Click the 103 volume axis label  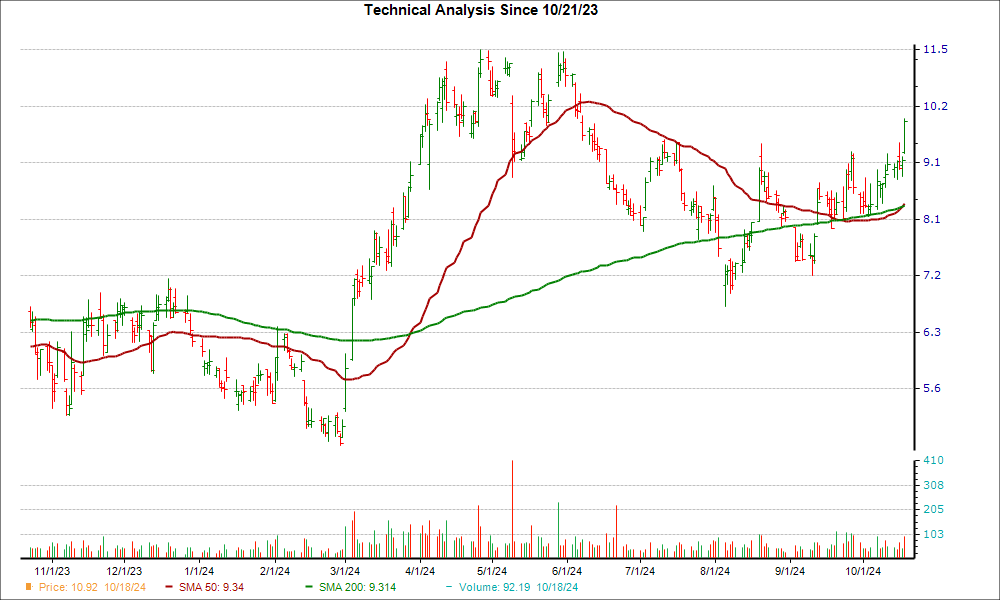click(x=933, y=534)
